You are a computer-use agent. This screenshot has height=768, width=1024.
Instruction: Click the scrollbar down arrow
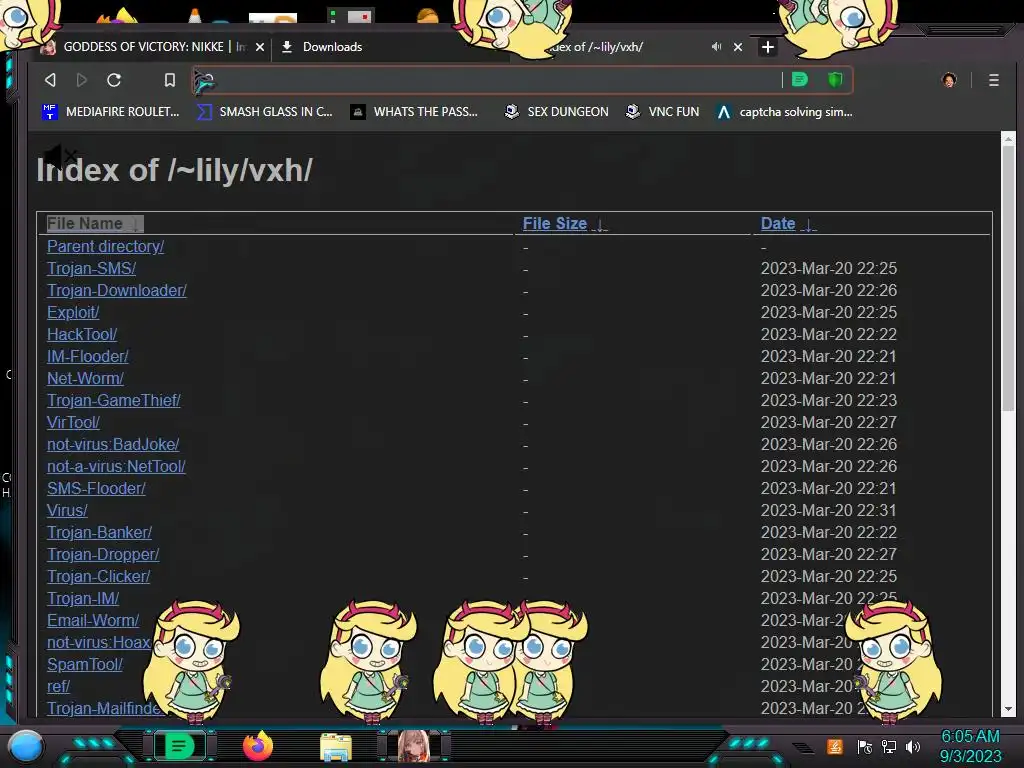[x=1008, y=709]
